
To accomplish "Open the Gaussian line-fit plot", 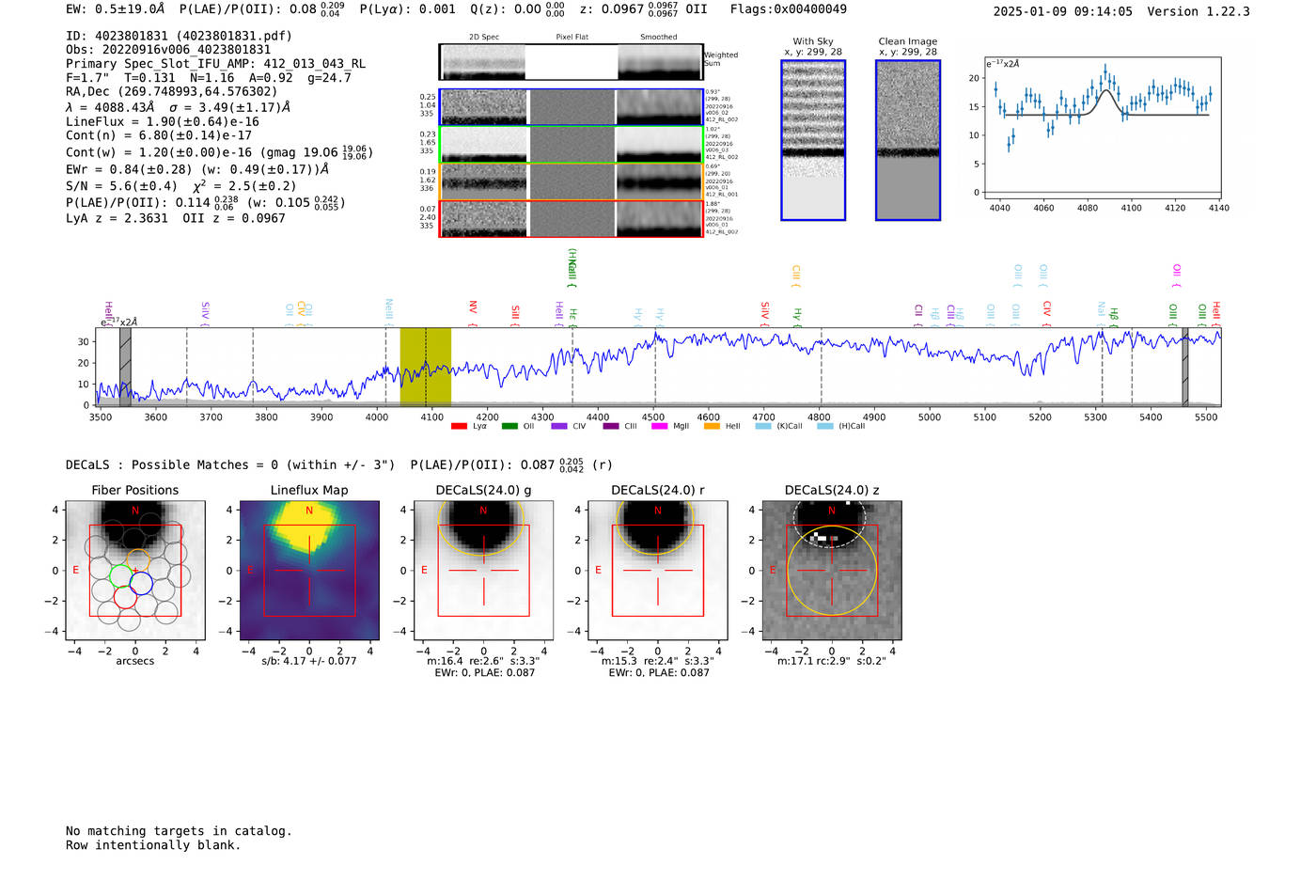I will [1102, 128].
